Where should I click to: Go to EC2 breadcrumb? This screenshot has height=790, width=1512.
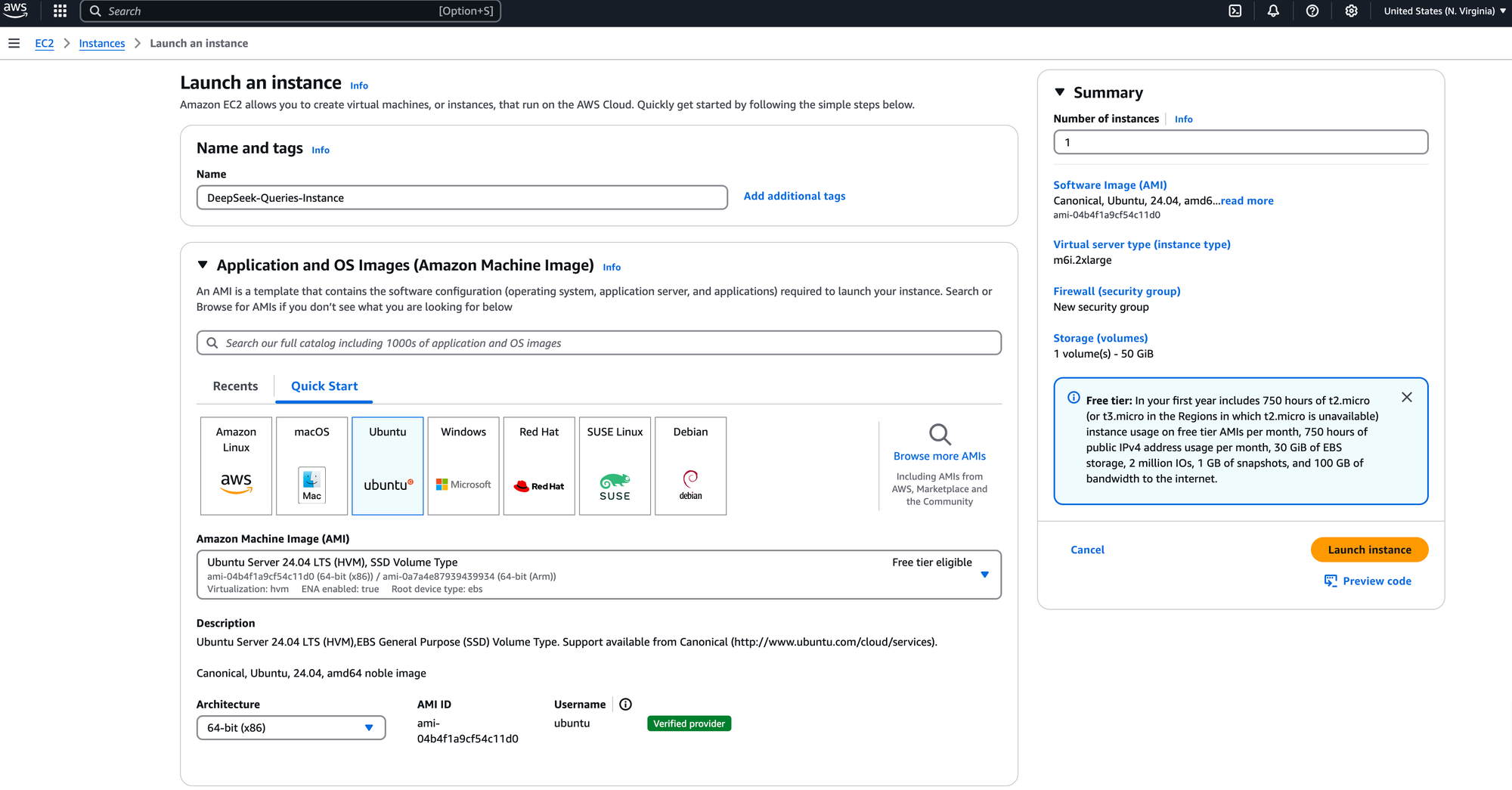click(x=45, y=43)
